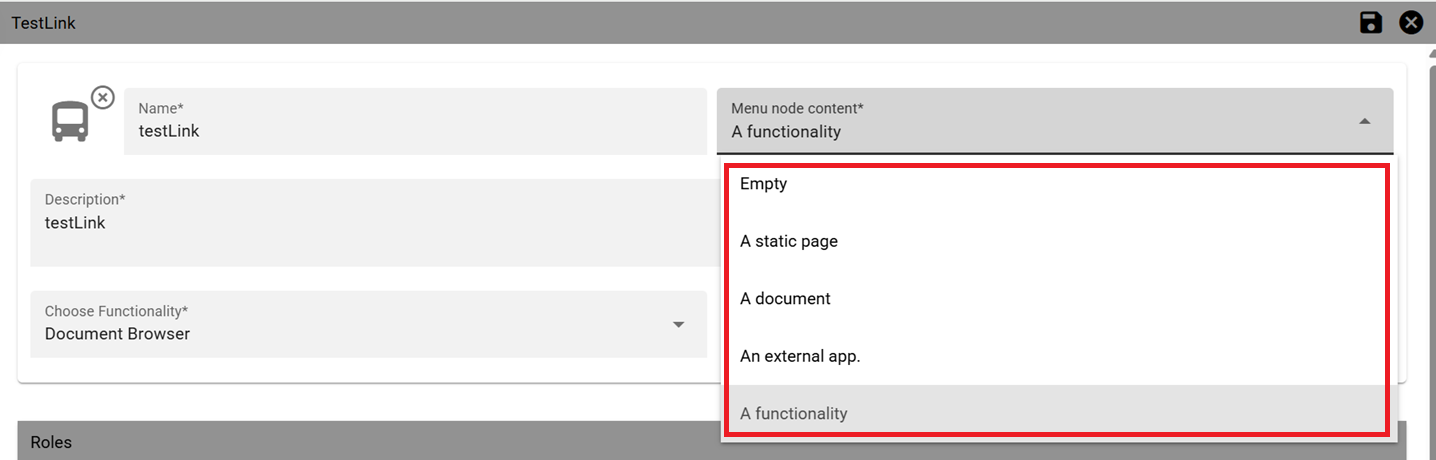Image resolution: width=1436 pixels, height=460 pixels.
Task: Click the Roles section header
Action: 712,441
